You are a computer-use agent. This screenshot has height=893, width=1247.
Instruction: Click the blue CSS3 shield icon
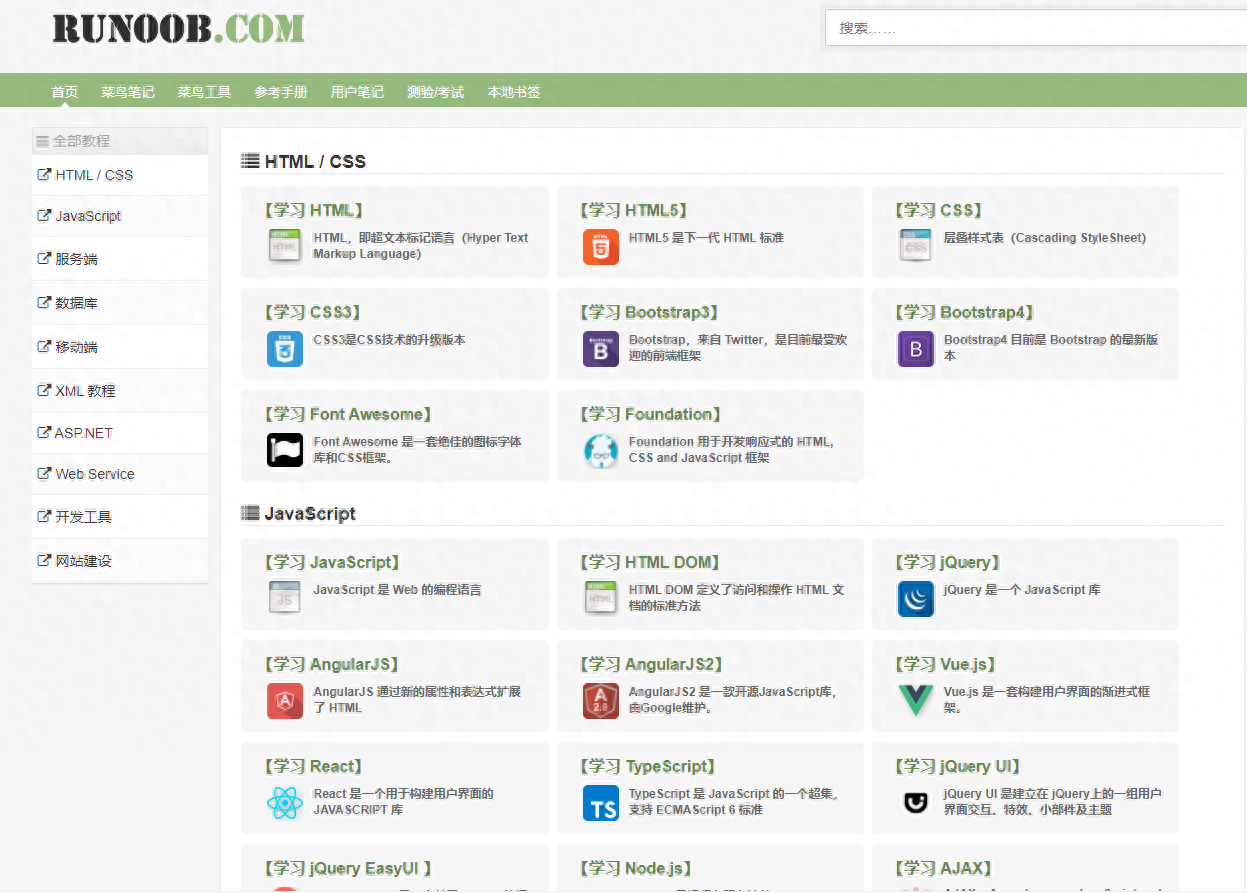click(x=285, y=348)
